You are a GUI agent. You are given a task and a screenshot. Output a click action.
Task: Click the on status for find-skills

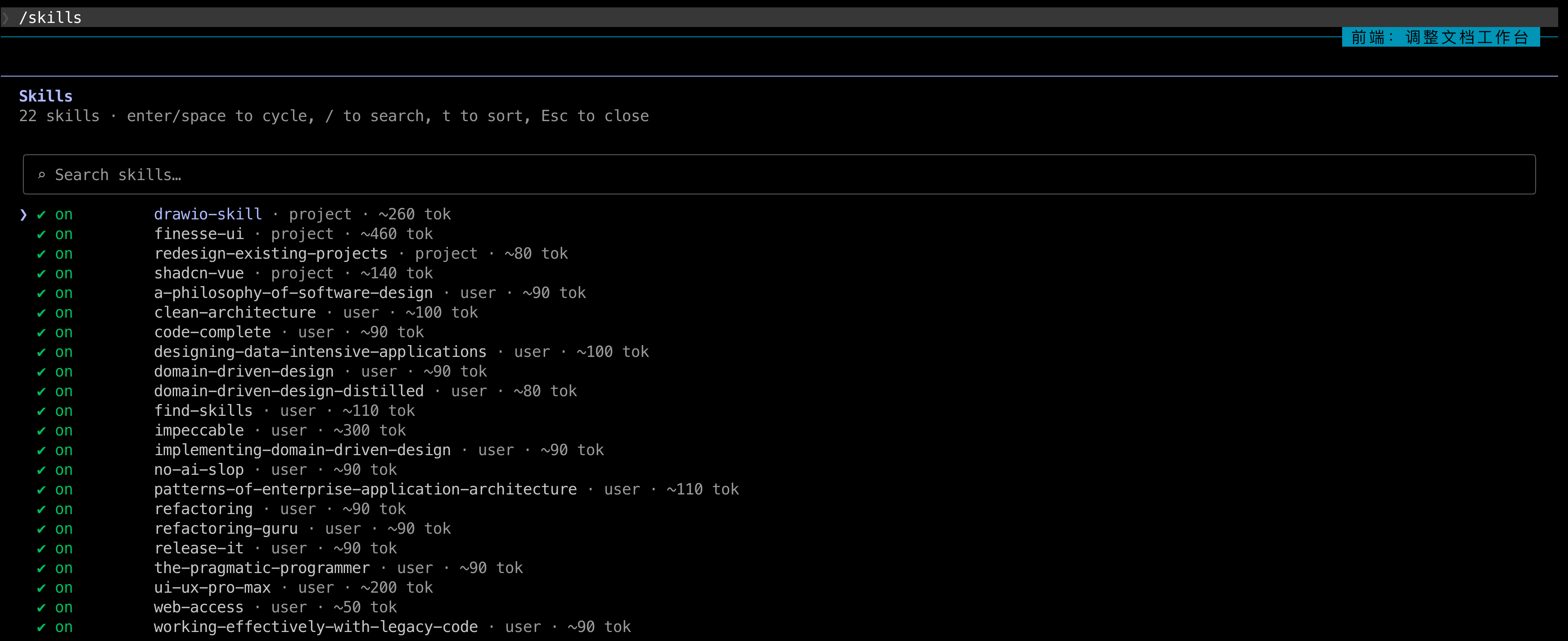point(64,411)
